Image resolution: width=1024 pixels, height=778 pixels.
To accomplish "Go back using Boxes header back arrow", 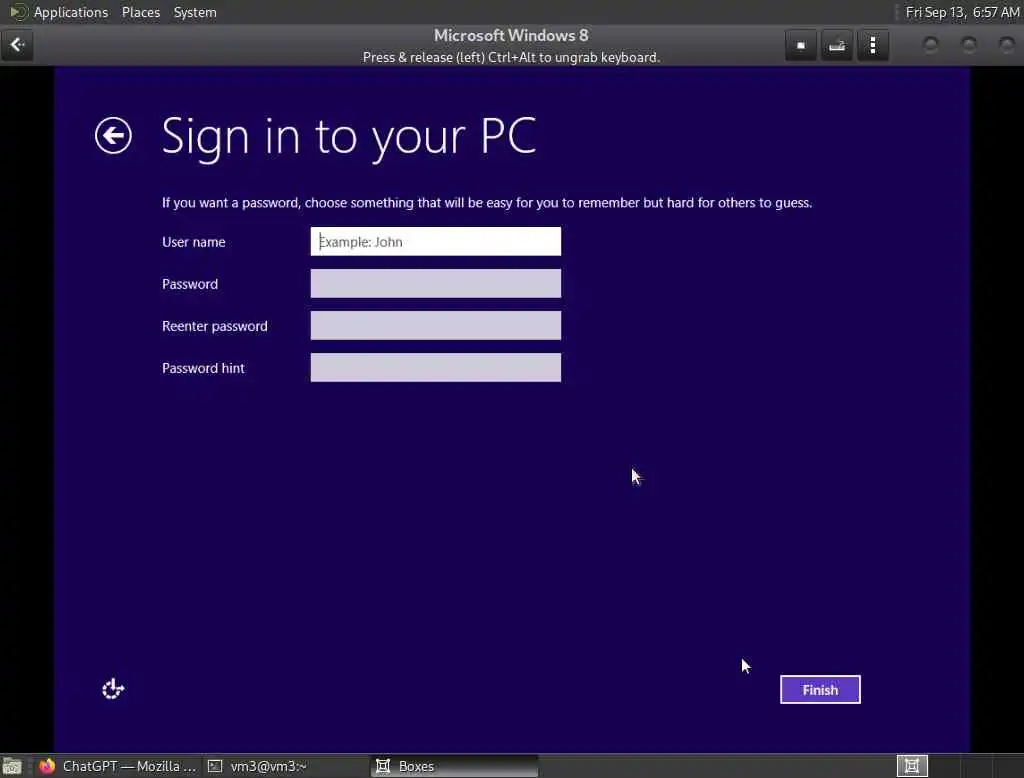I will point(17,45).
